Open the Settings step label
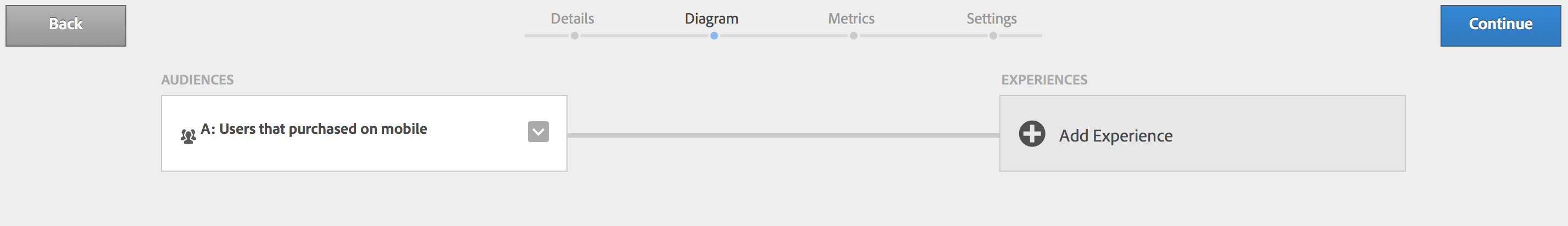The image size is (1568, 226). point(992,19)
